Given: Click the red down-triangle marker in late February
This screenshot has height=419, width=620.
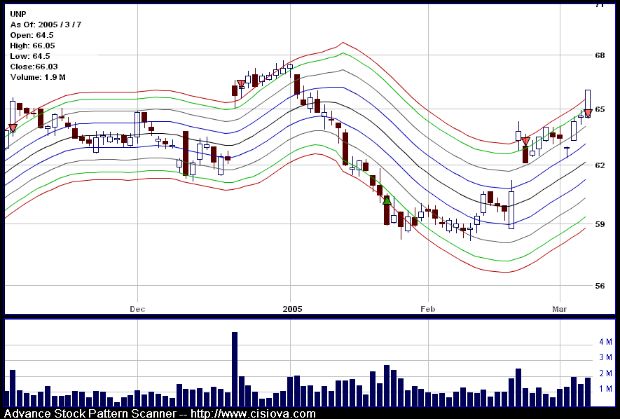Looking at the screenshot, I should [525, 141].
